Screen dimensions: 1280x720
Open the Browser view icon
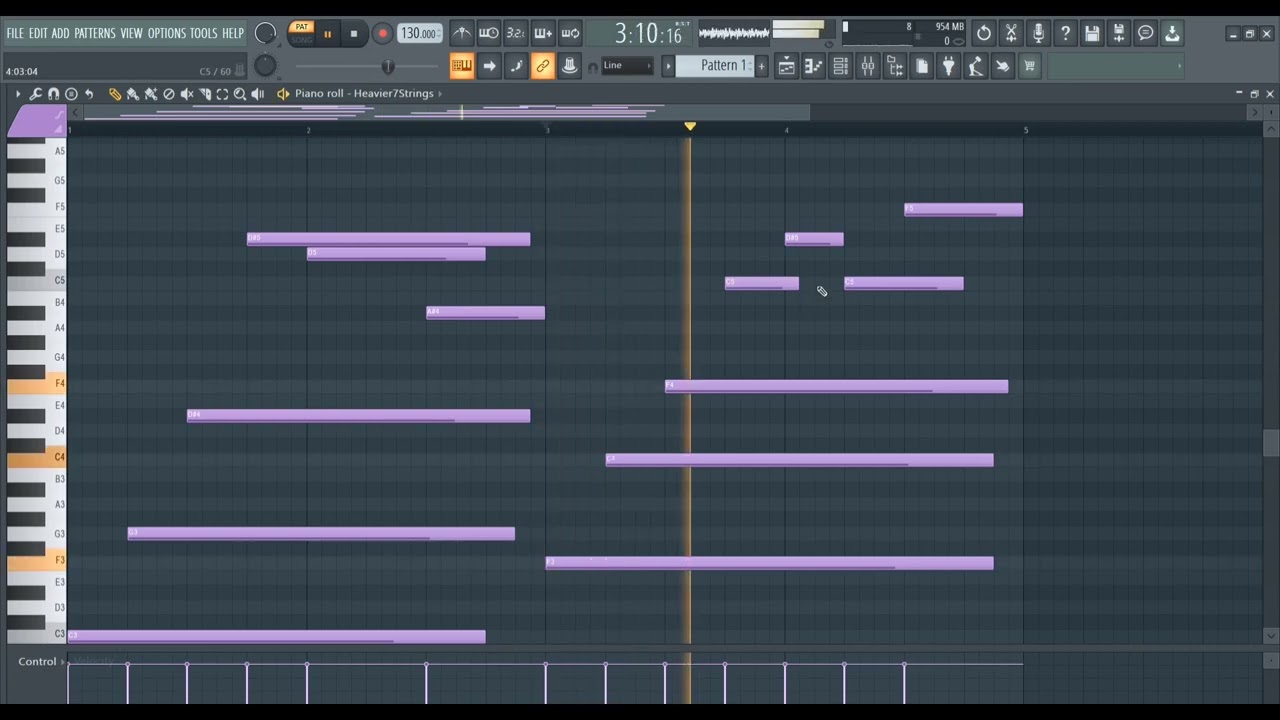(x=895, y=66)
